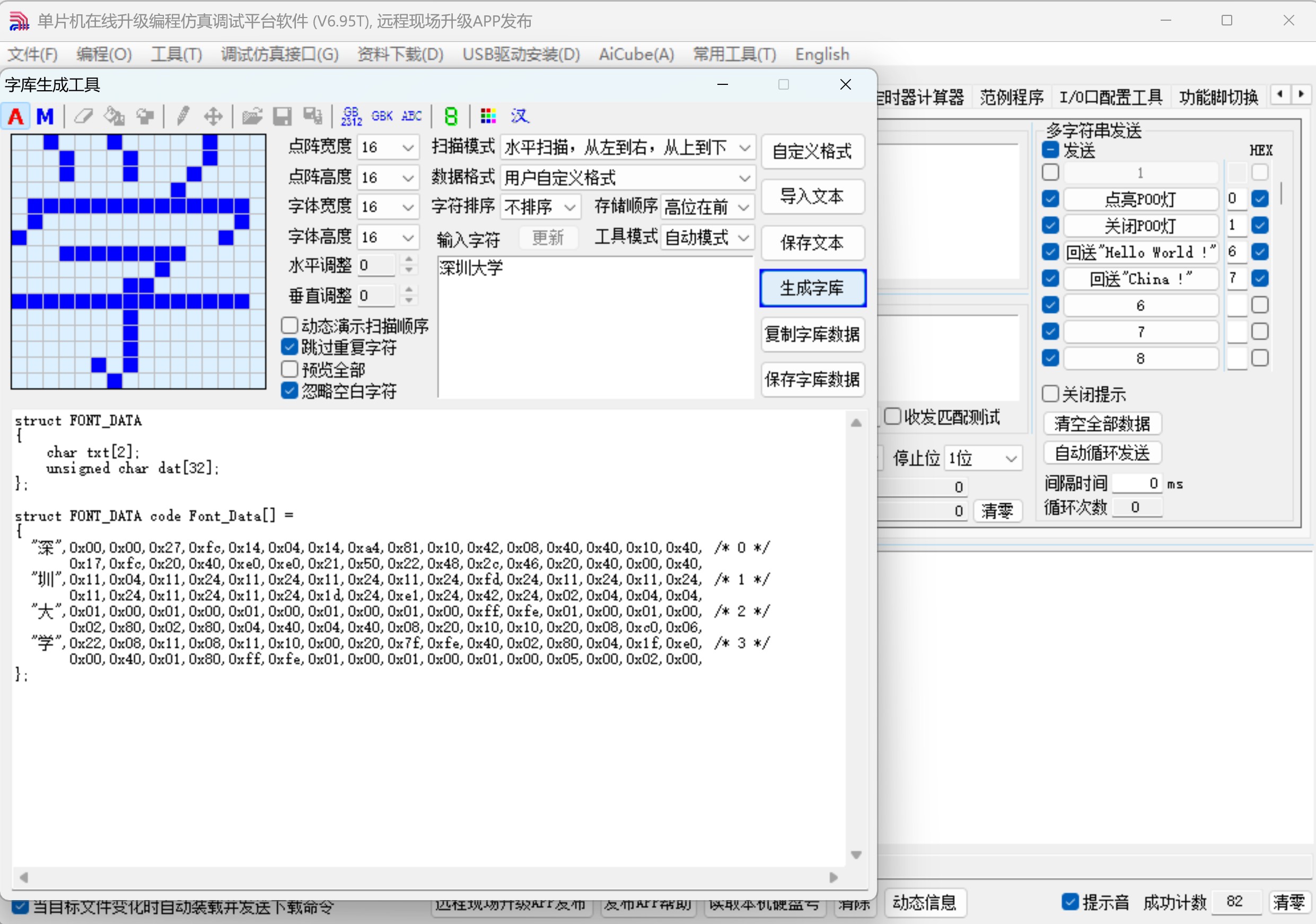Uncheck 跳过重复字符 checkbox
The width and height of the screenshot is (1316, 924).
(x=289, y=346)
